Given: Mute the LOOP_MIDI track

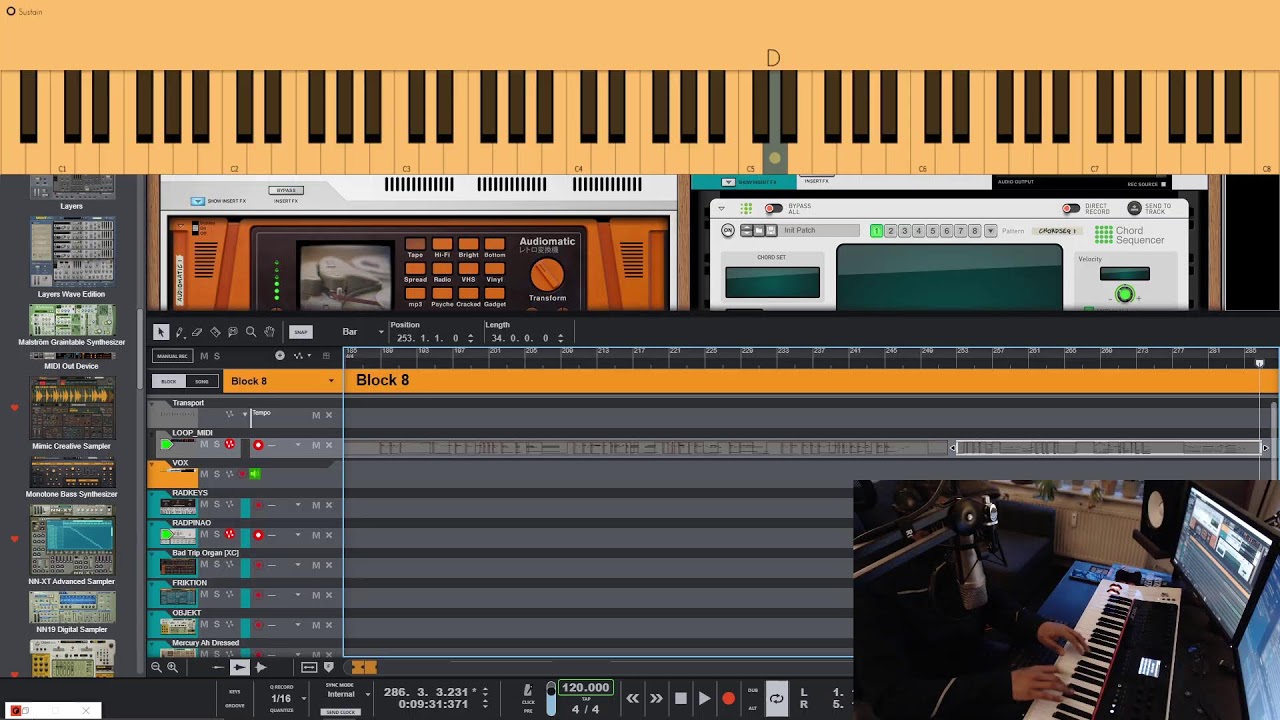Looking at the screenshot, I should [204, 445].
